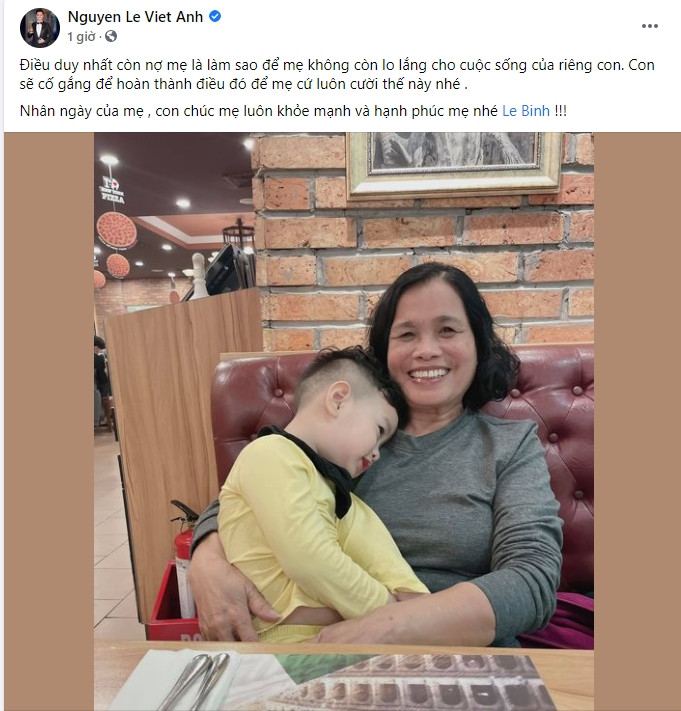This screenshot has width=681, height=711.
Task: Click the '1 giờ' post timestamp
Action: click(x=82, y=37)
